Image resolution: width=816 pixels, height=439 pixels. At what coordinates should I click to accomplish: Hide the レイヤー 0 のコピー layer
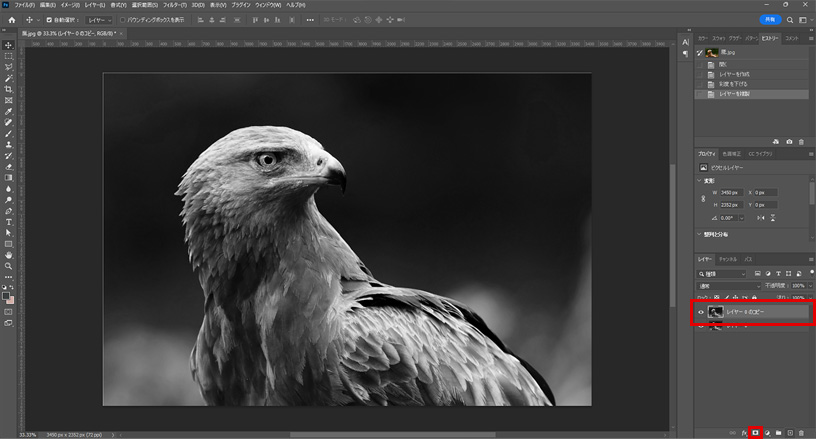(701, 312)
